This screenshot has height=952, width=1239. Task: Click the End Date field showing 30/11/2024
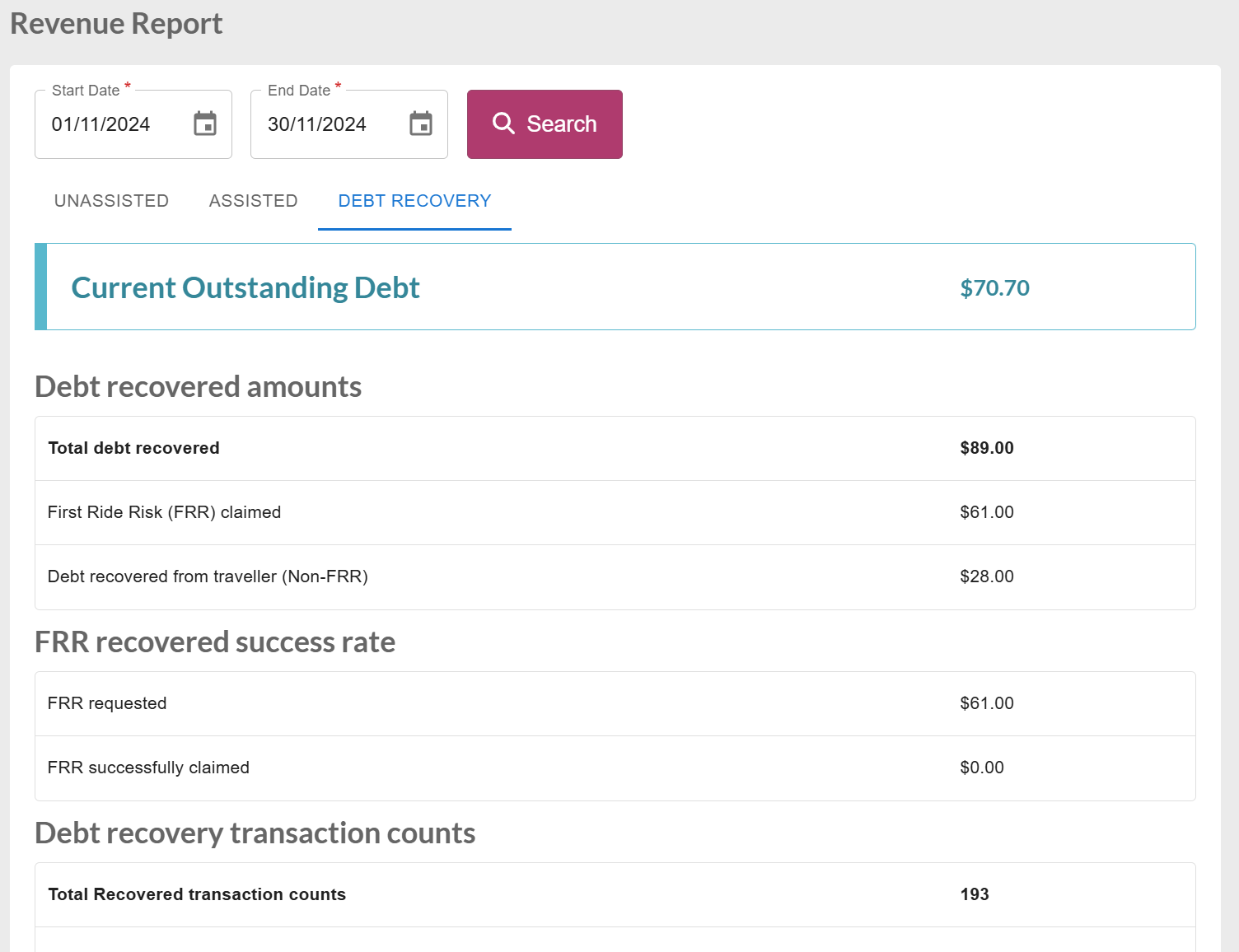[349, 124]
